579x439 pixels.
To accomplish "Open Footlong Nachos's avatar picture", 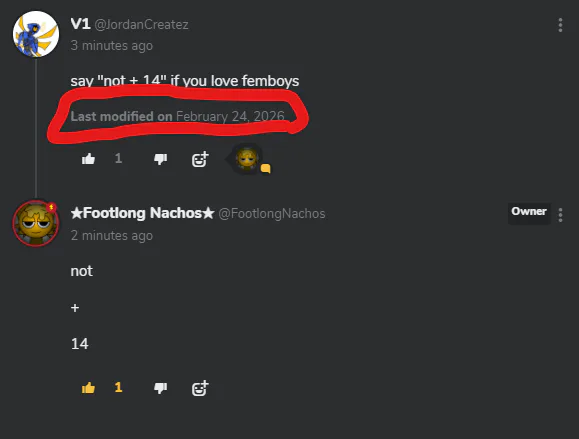I will click(x=36, y=223).
